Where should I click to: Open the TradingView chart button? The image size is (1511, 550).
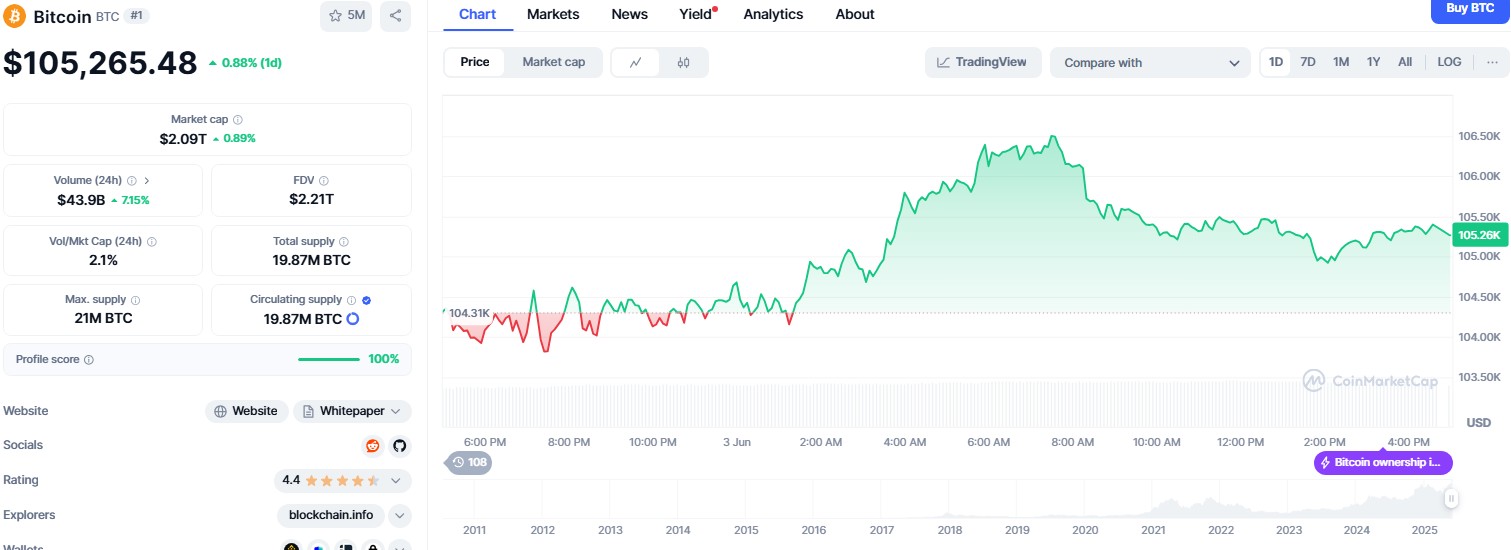[x=982, y=62]
